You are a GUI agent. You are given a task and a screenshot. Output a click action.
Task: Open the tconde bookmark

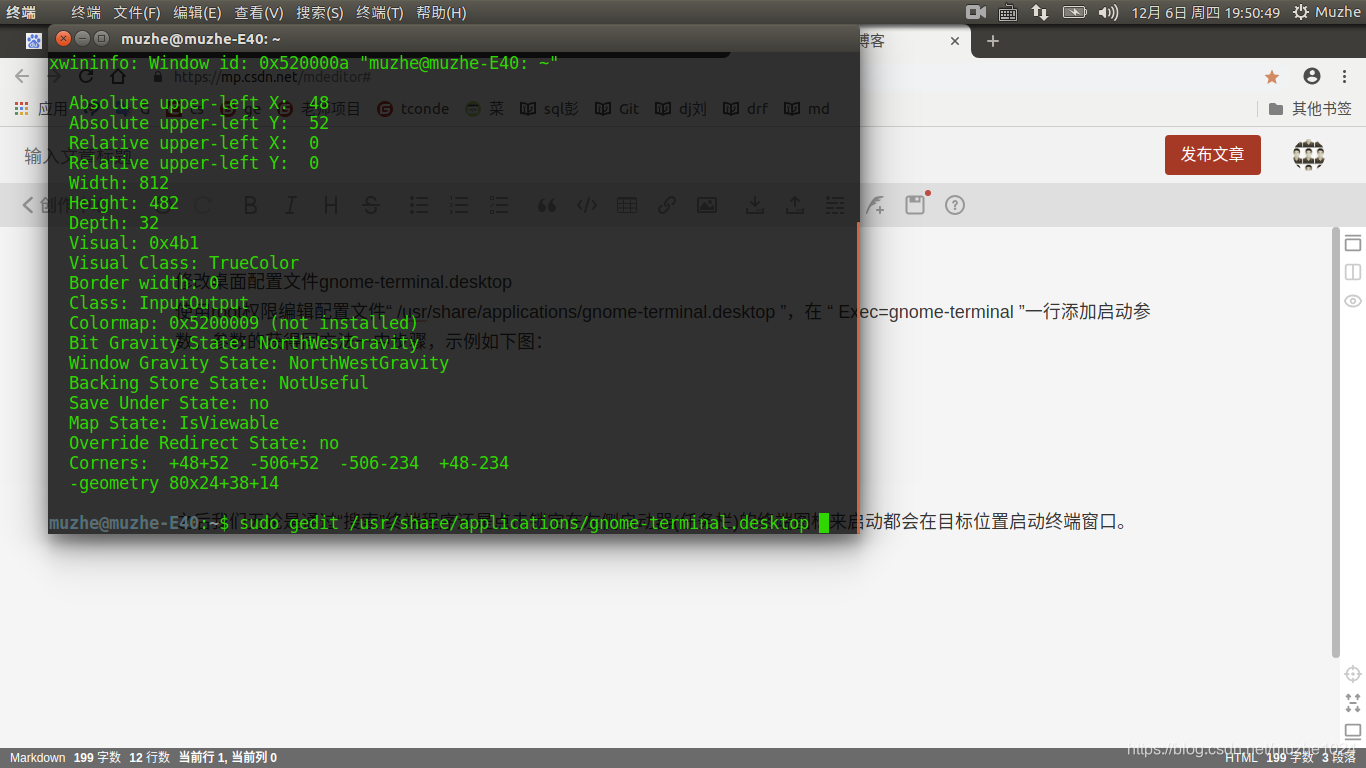413,108
